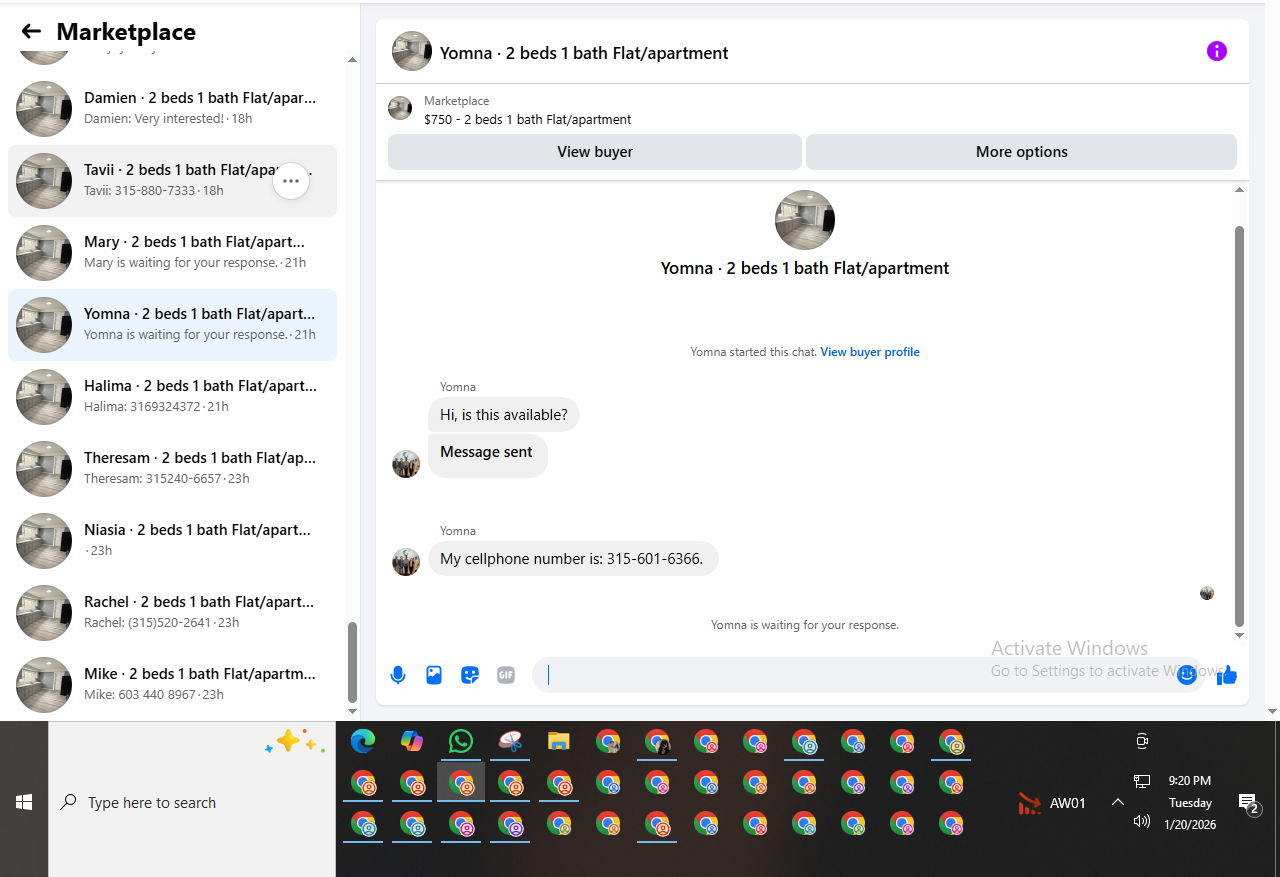This screenshot has width=1280, height=877.
Task: Open conversation information via purple info icon
Action: 1217,51
